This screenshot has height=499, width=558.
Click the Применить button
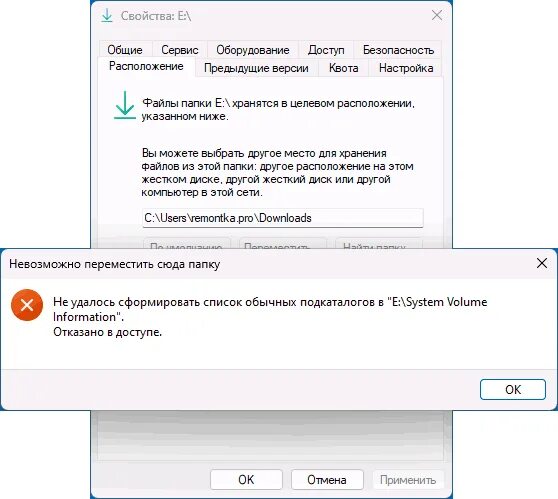pyautogui.click(x=408, y=479)
